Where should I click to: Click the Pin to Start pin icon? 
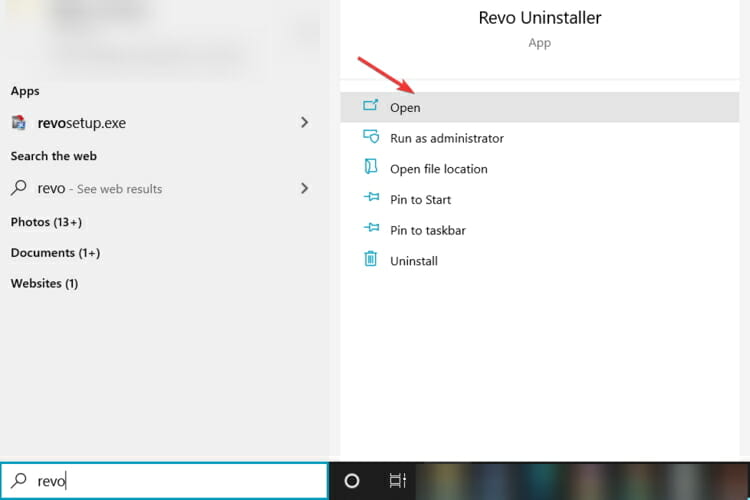click(371, 197)
